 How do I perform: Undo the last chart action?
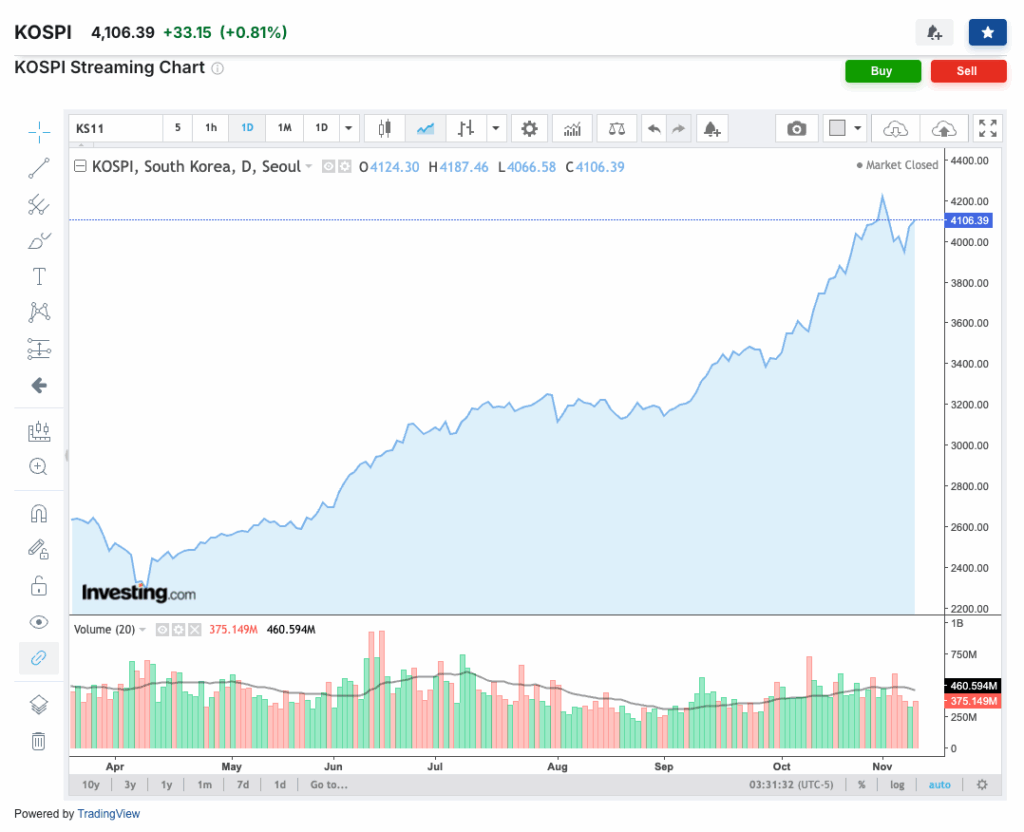point(655,128)
